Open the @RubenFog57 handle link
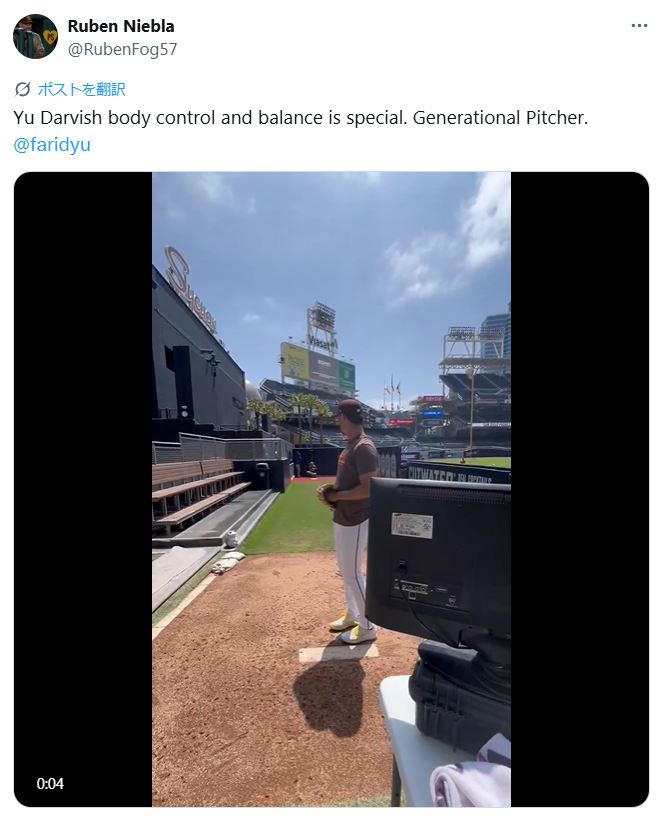The image size is (661, 818). 123,49
